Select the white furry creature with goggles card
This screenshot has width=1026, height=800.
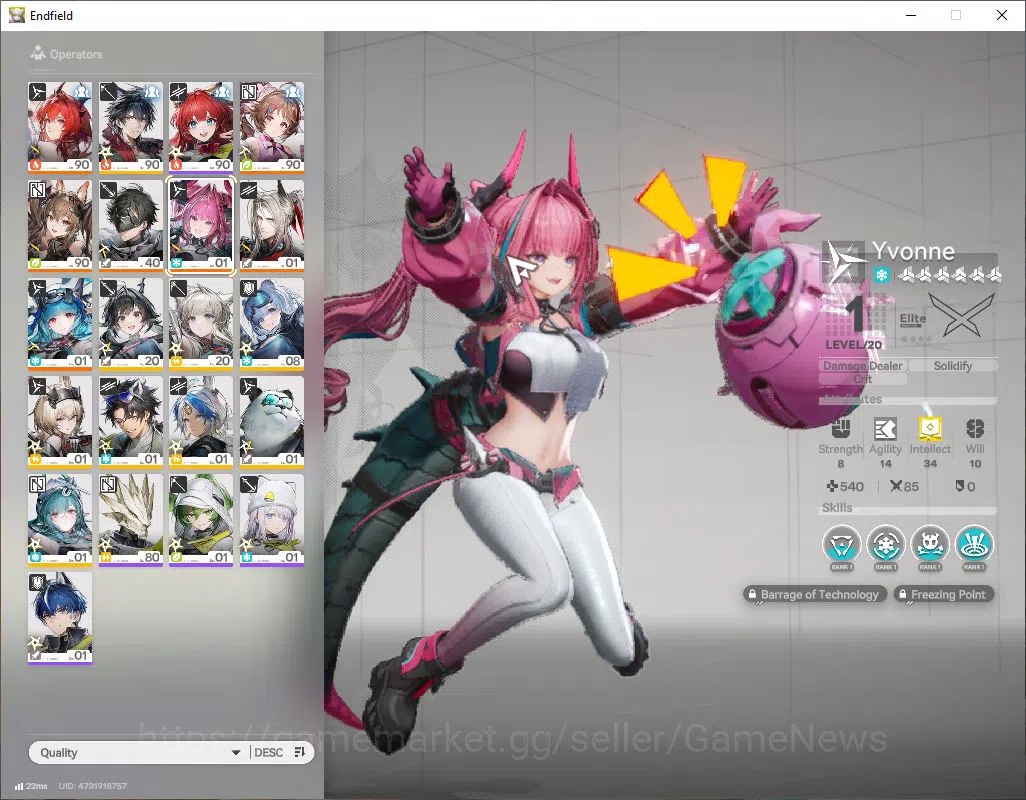tap(272, 421)
